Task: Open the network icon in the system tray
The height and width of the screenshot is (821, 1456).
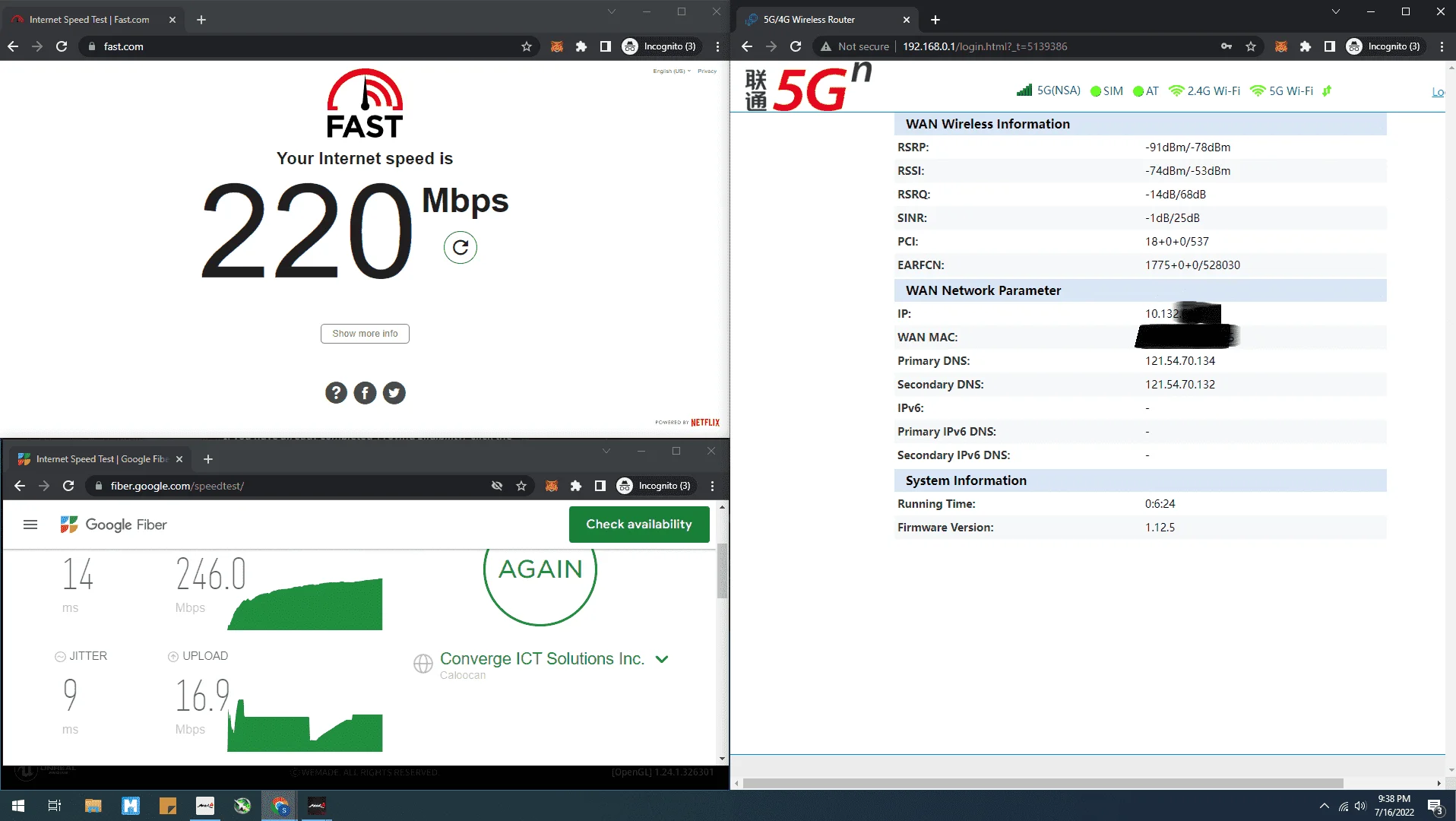Action: pyautogui.click(x=1344, y=806)
